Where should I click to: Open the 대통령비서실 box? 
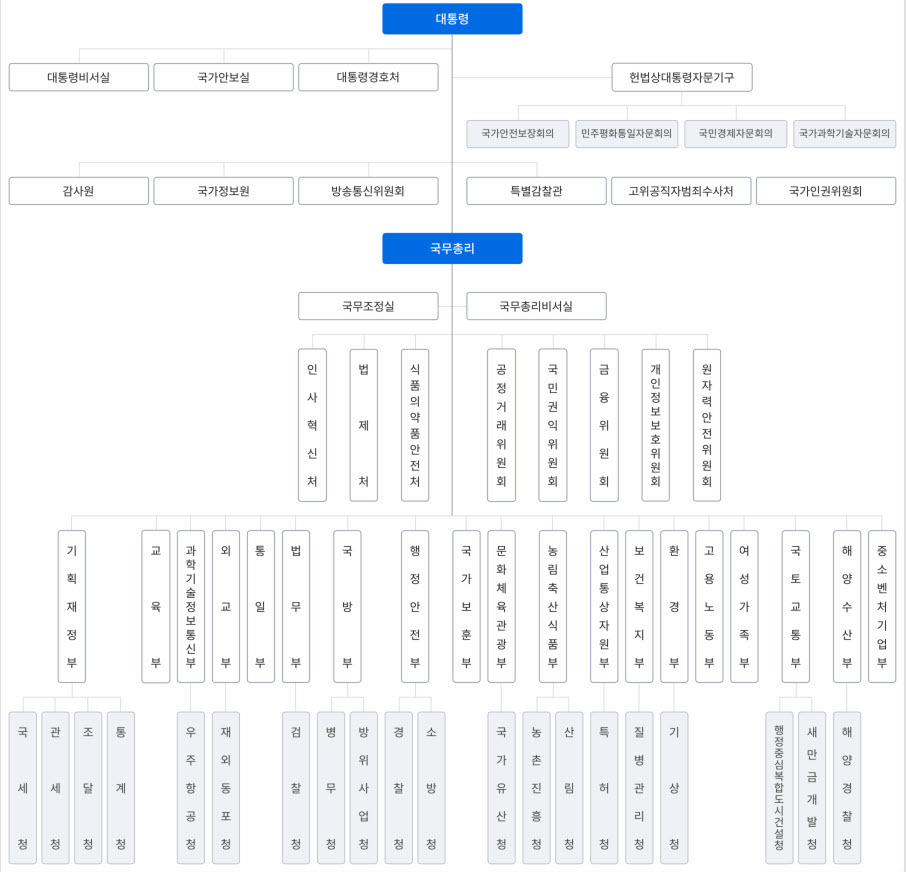79,77
